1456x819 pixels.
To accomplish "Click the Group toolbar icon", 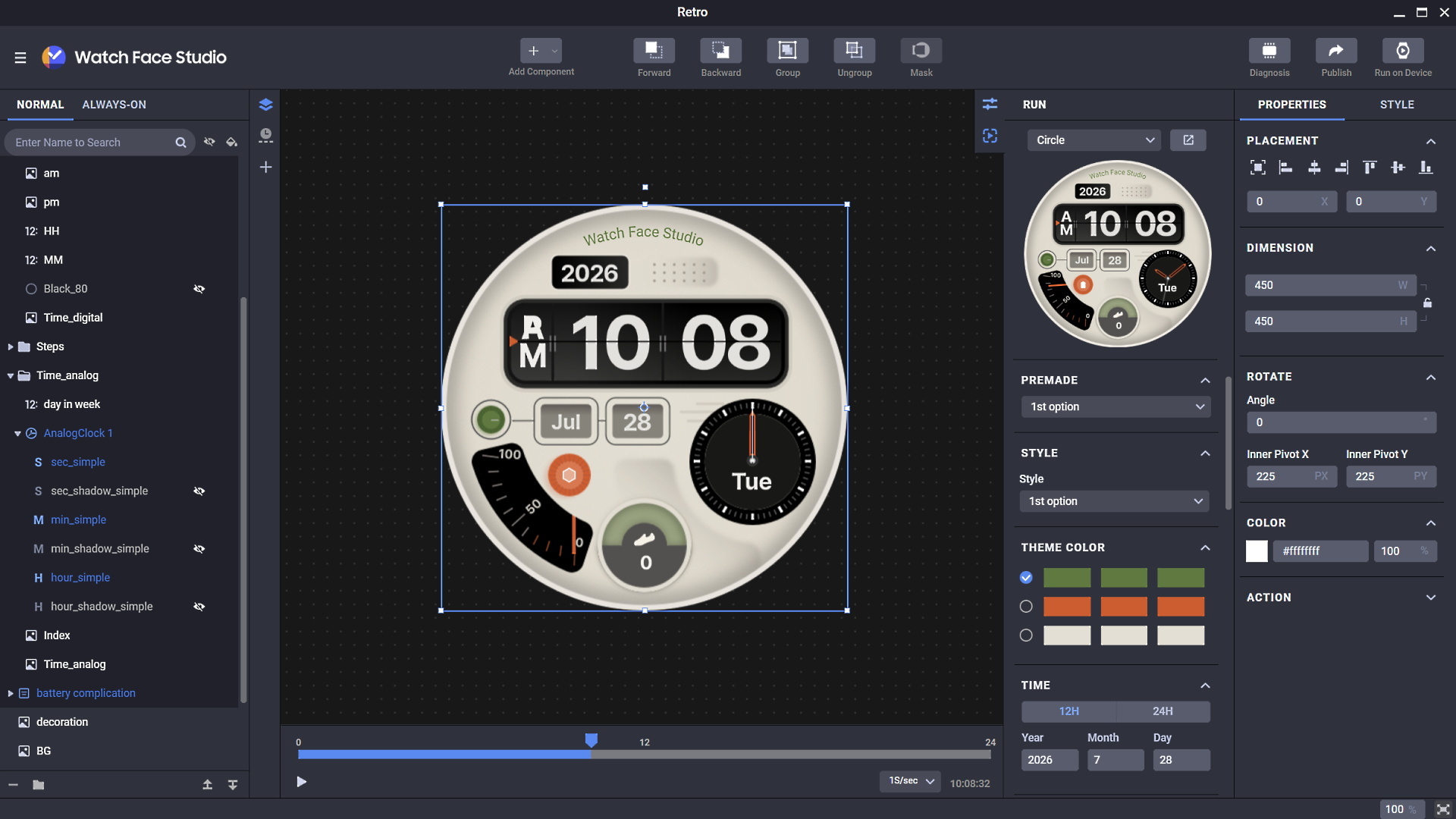I will (787, 51).
